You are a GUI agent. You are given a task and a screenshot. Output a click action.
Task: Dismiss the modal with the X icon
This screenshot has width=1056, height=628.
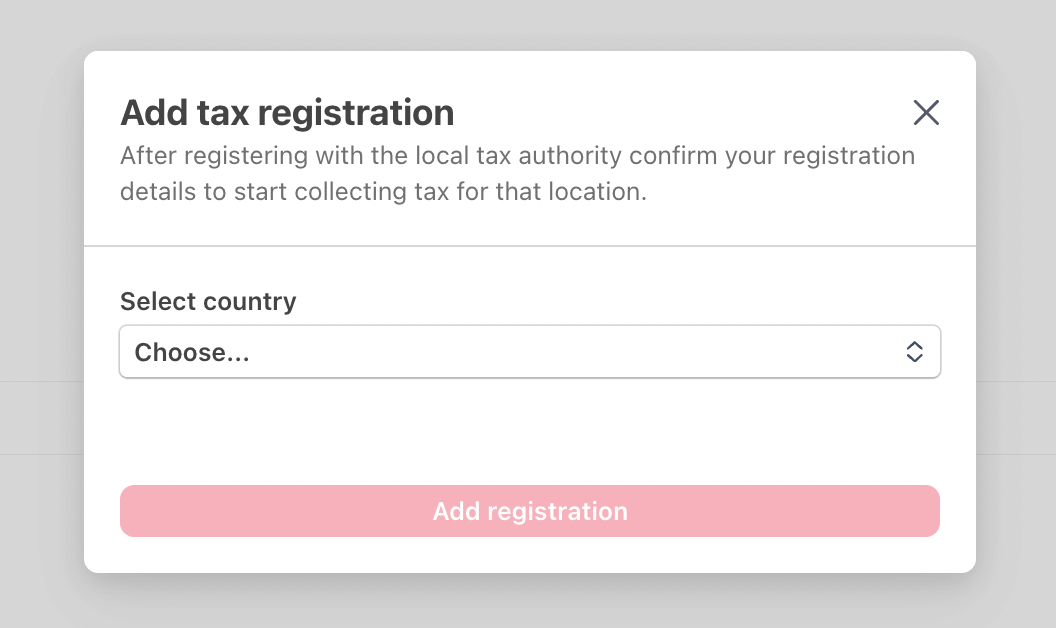pos(926,113)
